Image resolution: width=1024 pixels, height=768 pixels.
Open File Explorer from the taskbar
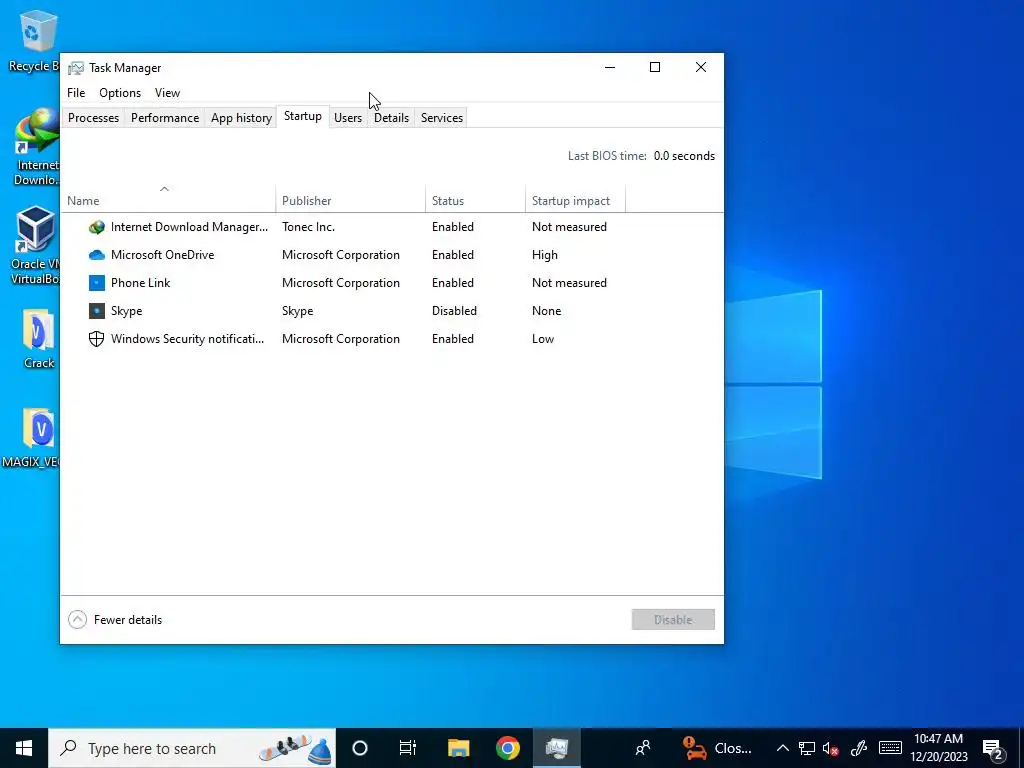tap(458, 748)
